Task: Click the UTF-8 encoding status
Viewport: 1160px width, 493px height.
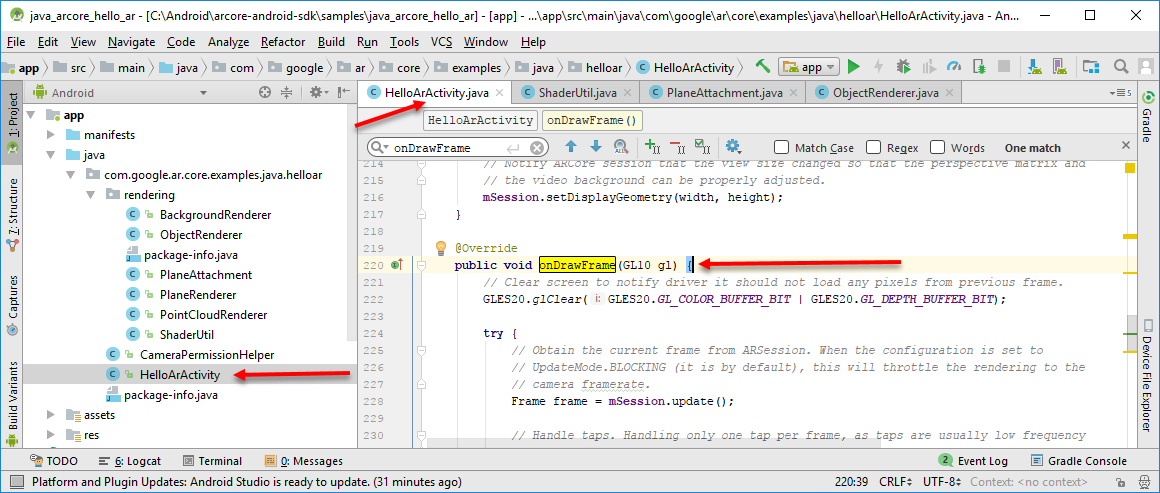Action: pyautogui.click(x=942, y=481)
